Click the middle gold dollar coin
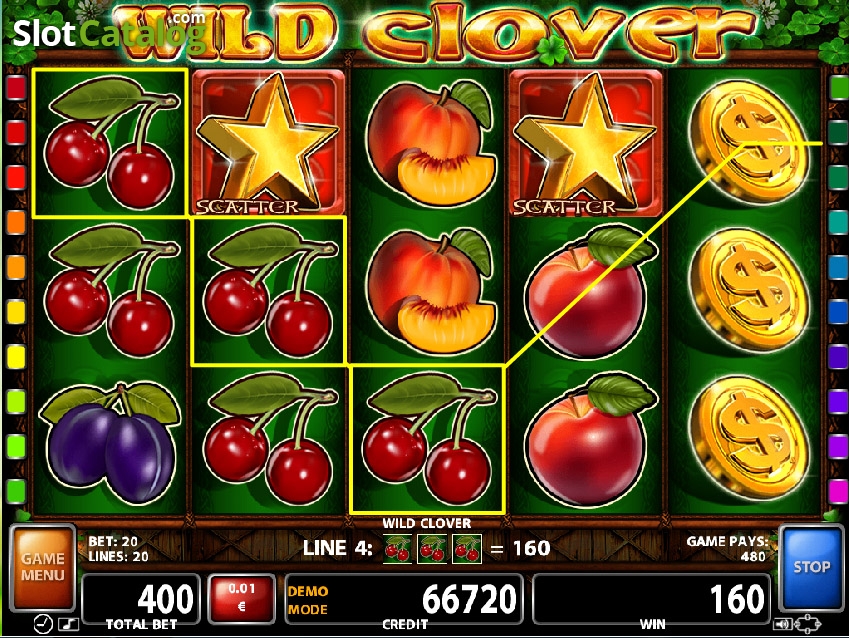This screenshot has height=638, width=849. [x=749, y=290]
